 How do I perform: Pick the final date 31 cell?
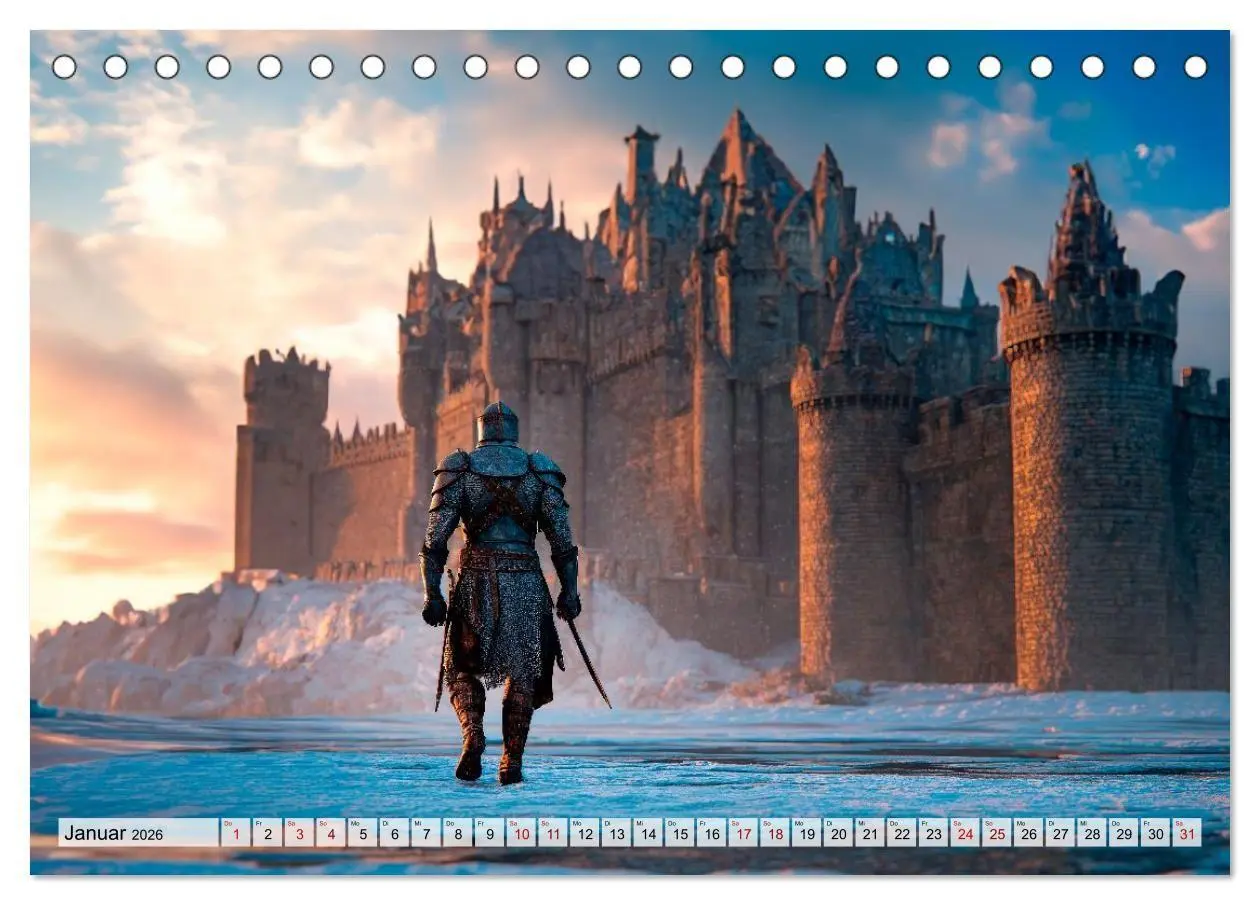click(1186, 833)
